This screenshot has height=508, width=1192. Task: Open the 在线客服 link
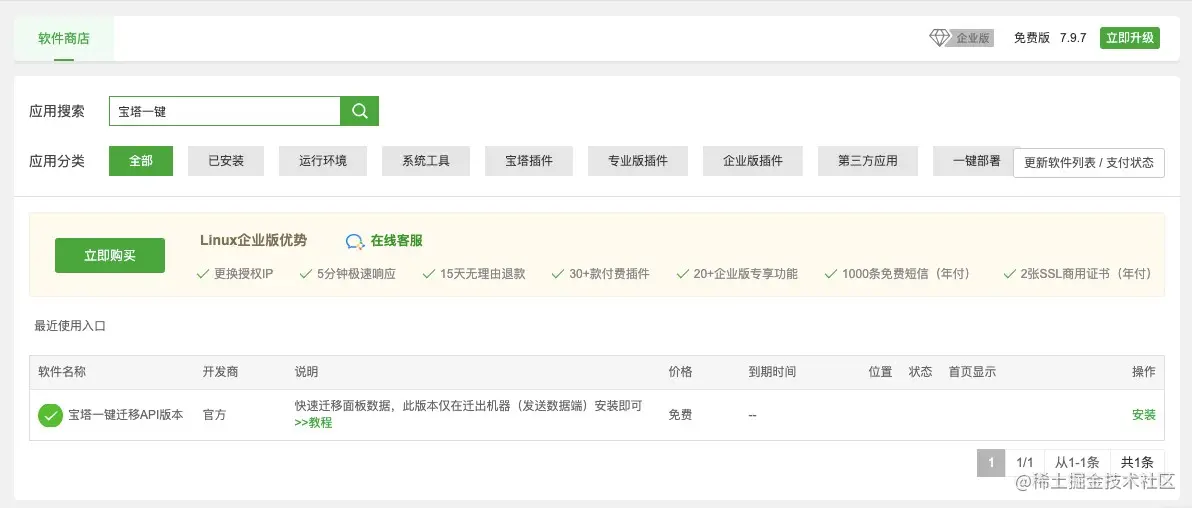click(x=397, y=241)
